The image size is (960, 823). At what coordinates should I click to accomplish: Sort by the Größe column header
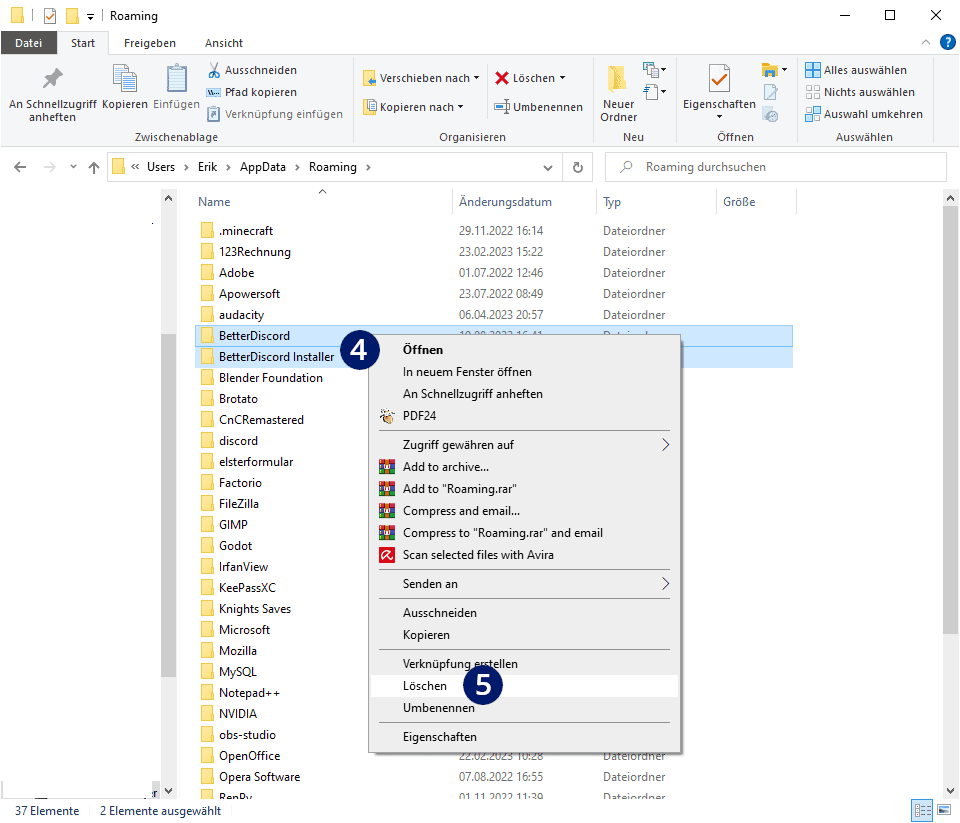[x=757, y=202]
